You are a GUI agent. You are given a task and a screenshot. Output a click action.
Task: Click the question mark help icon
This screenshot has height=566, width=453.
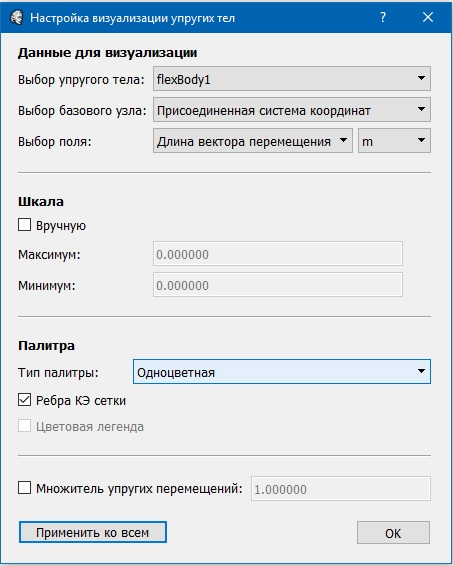[383, 17]
